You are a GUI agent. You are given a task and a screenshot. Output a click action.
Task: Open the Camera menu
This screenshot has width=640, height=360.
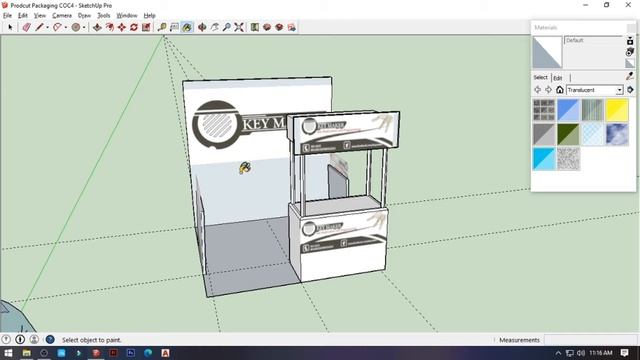(x=62, y=16)
